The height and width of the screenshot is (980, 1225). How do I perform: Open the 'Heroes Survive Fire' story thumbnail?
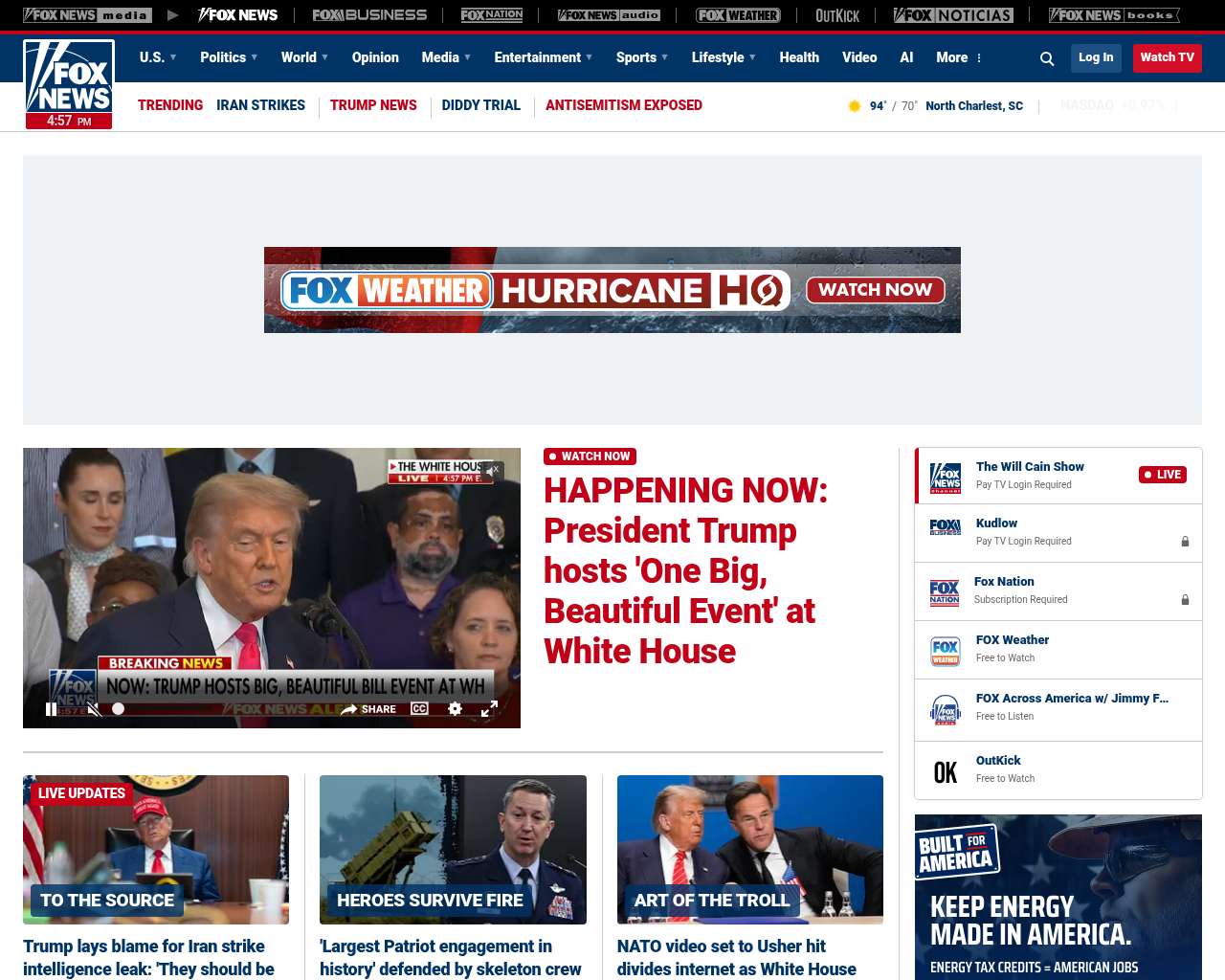tap(453, 850)
